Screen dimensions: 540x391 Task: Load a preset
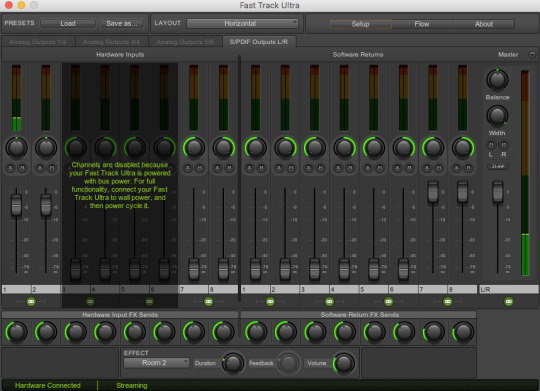pos(68,23)
